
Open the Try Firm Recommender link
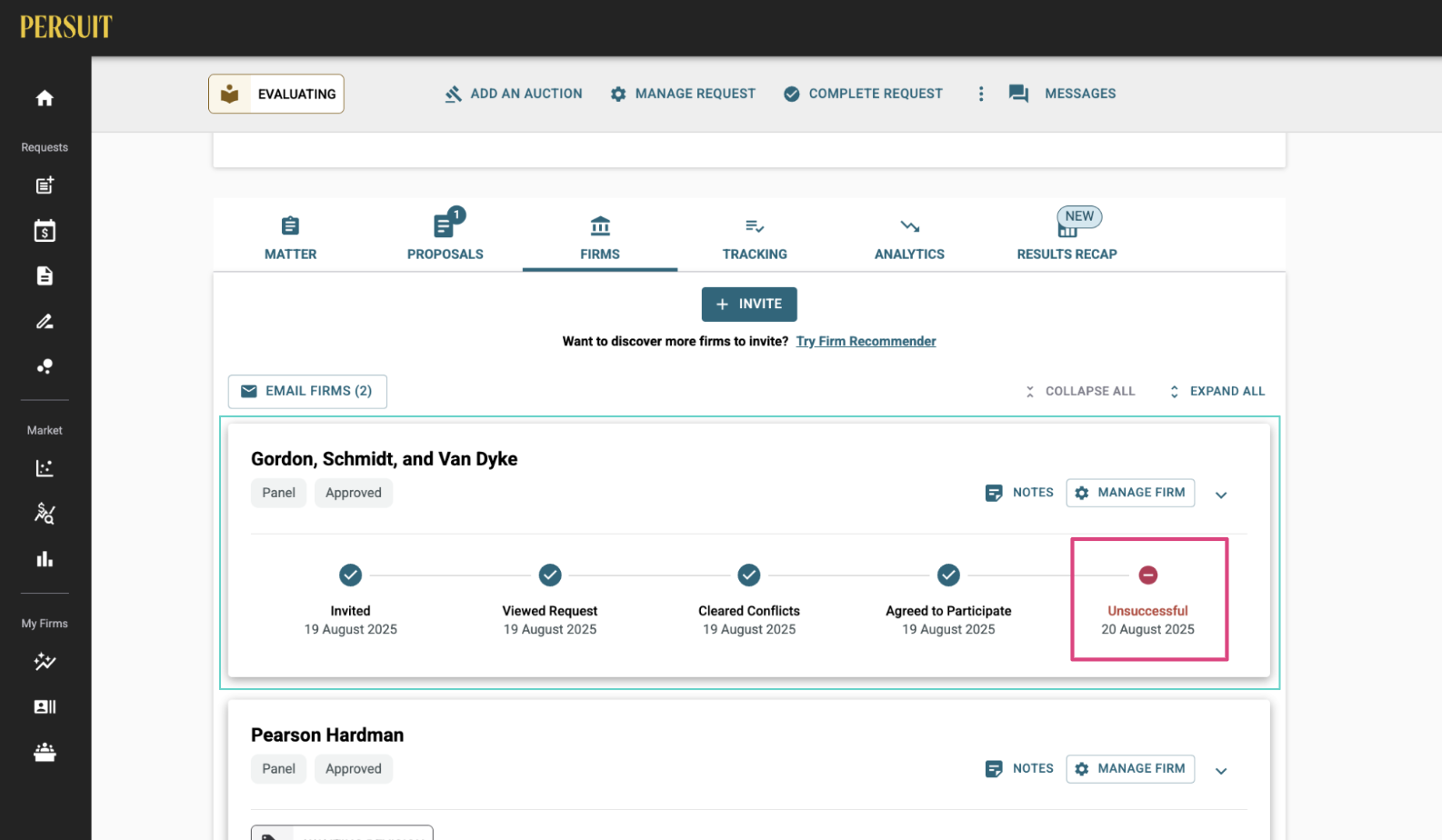866,342
